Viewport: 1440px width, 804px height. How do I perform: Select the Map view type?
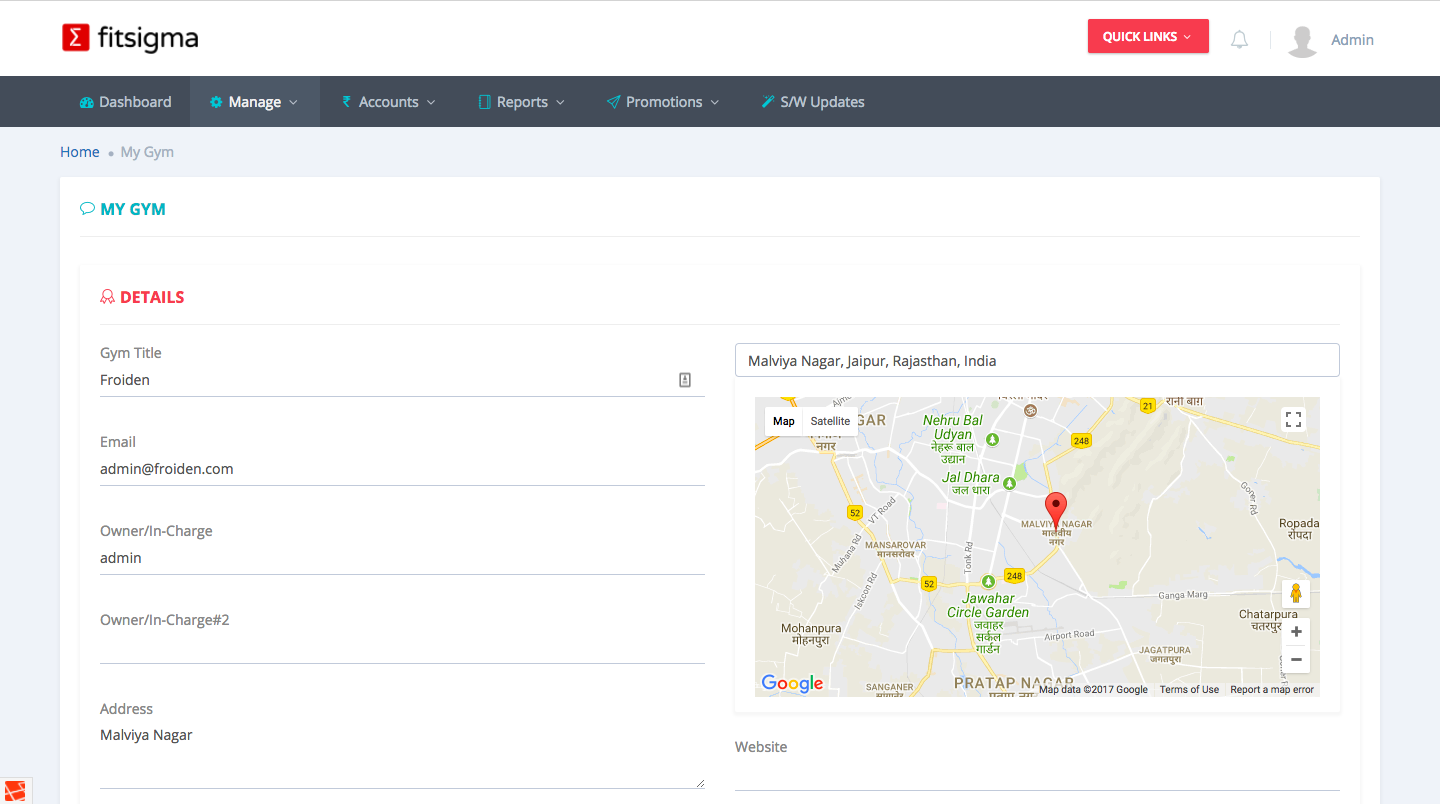click(784, 421)
